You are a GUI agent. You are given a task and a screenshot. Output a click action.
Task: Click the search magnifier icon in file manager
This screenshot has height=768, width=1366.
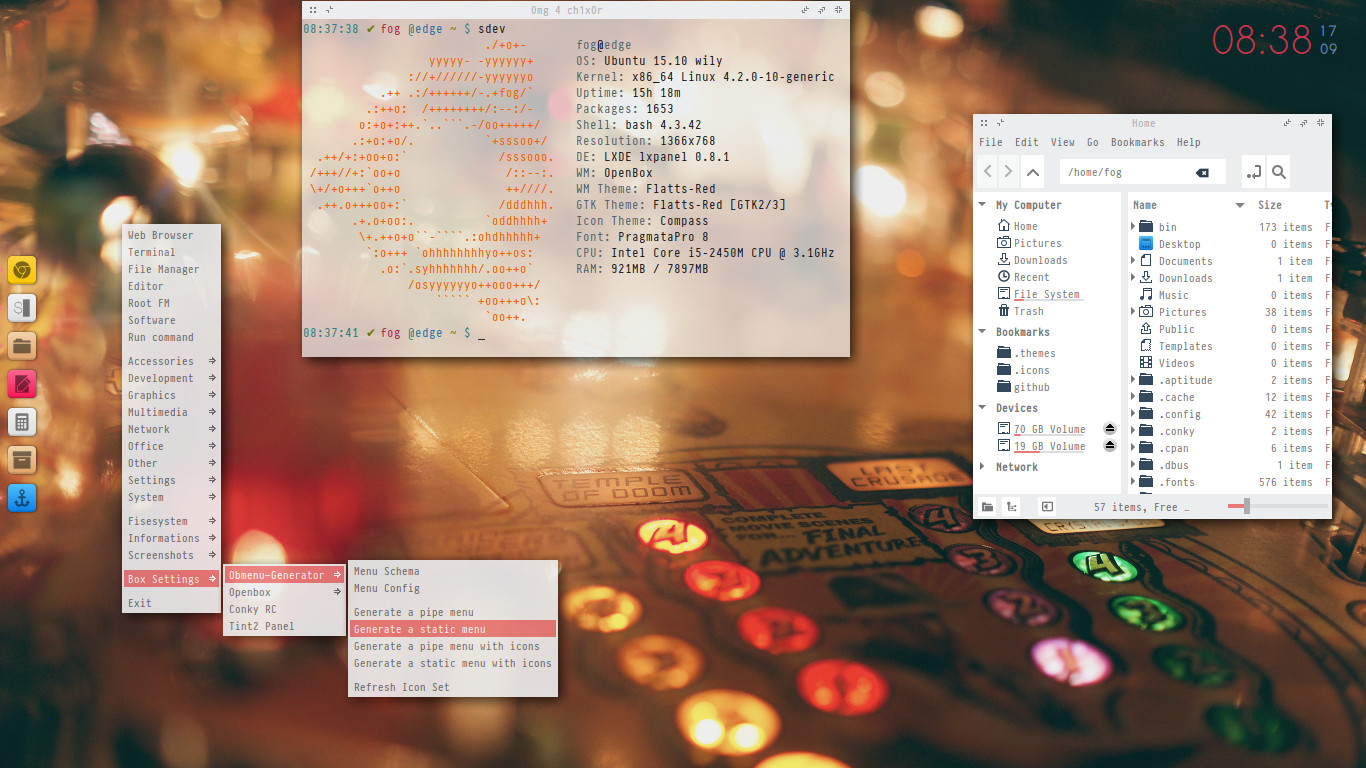pos(1278,172)
